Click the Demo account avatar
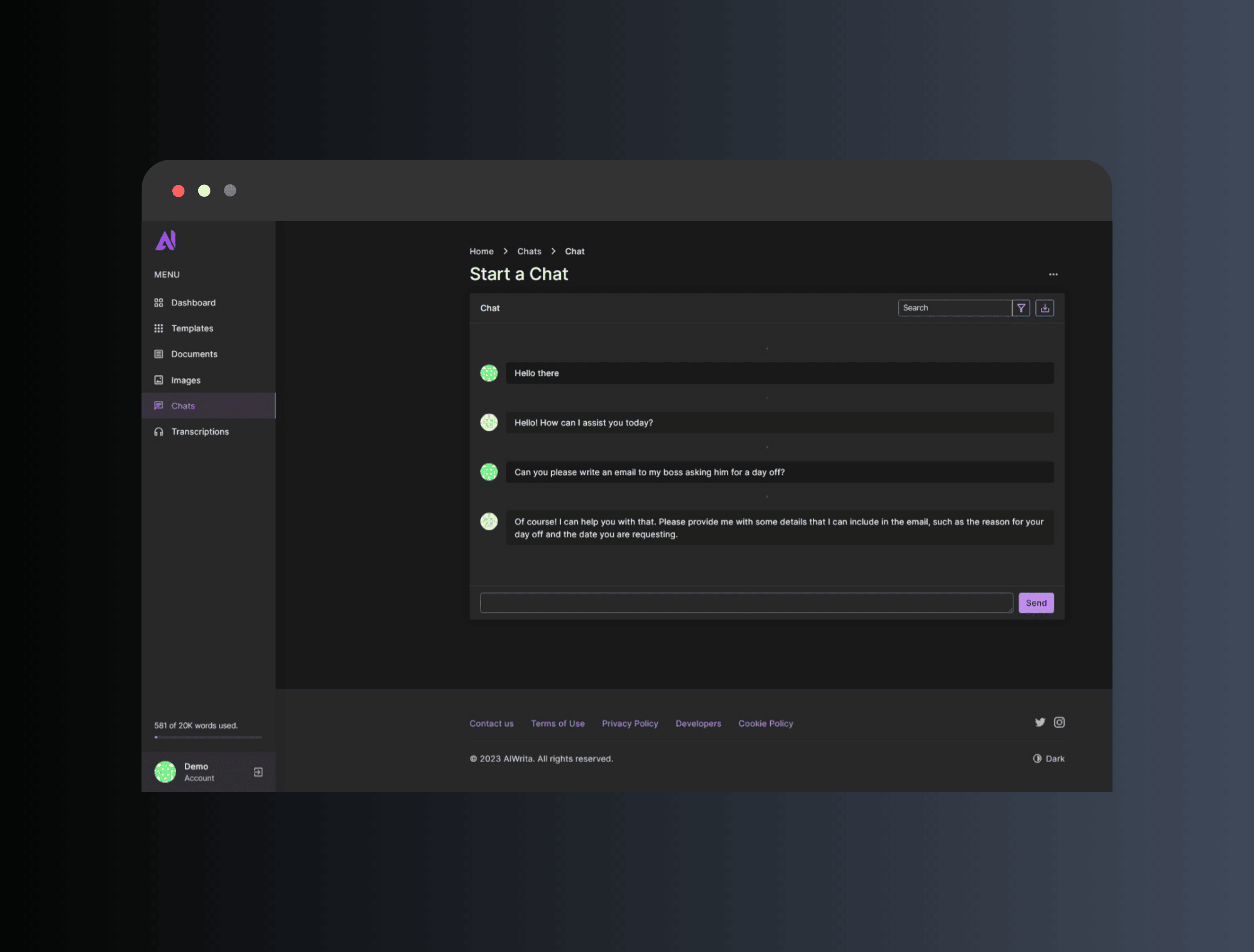The height and width of the screenshot is (952, 1254). tap(165, 772)
